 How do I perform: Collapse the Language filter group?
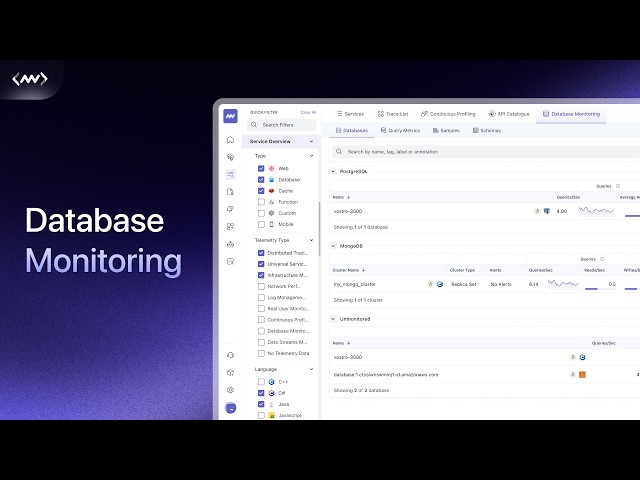point(311,369)
